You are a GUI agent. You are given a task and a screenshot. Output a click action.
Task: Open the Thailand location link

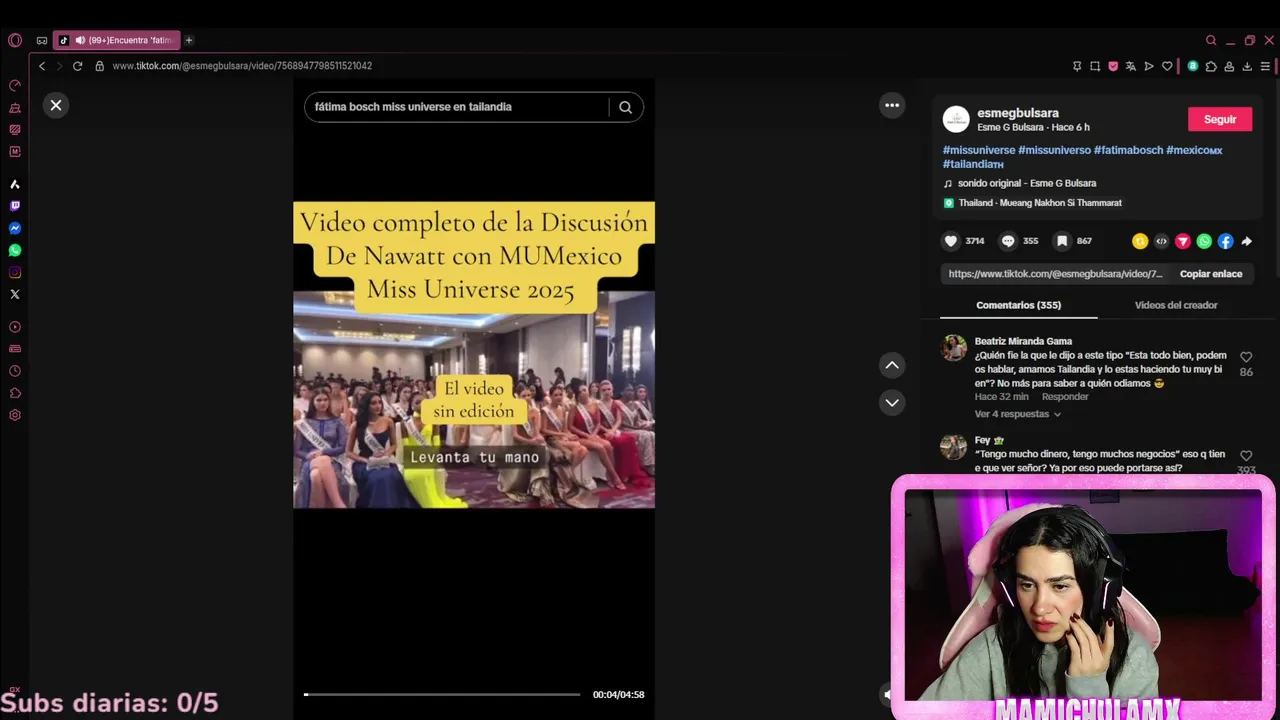(x=1040, y=203)
